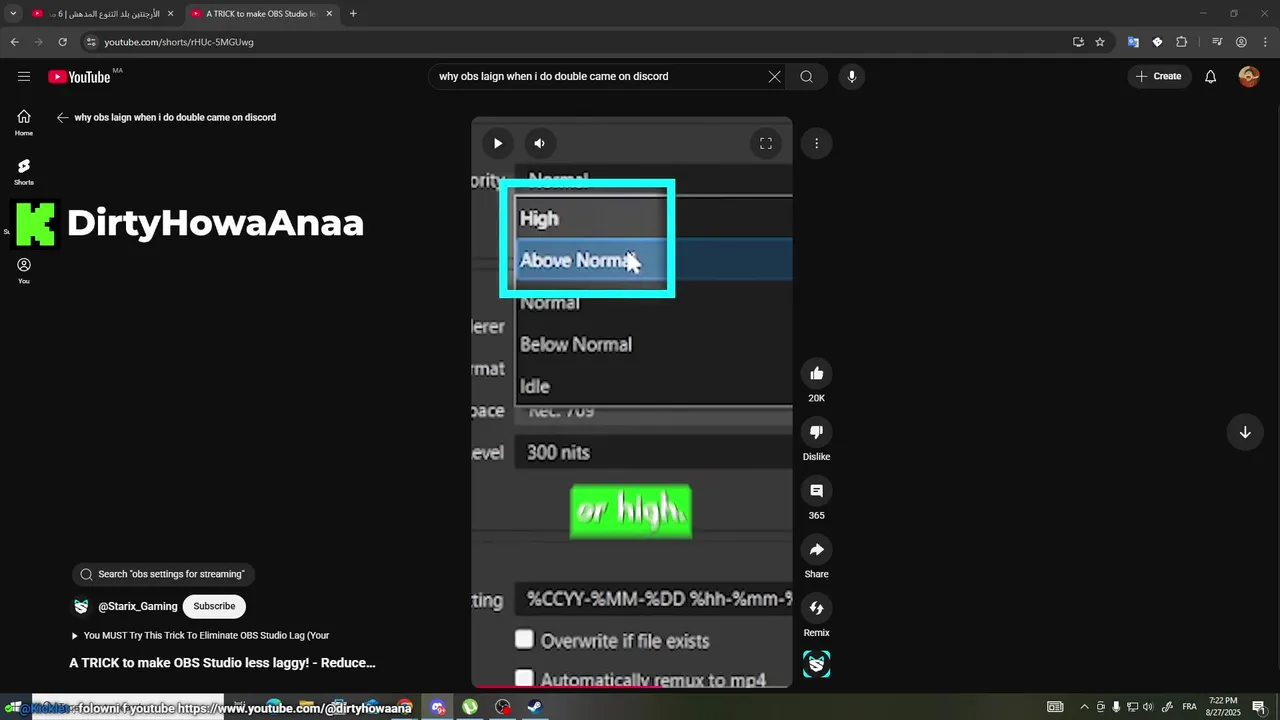The image size is (1280, 720).
Task: Go to the next Short
Action: point(1245,432)
